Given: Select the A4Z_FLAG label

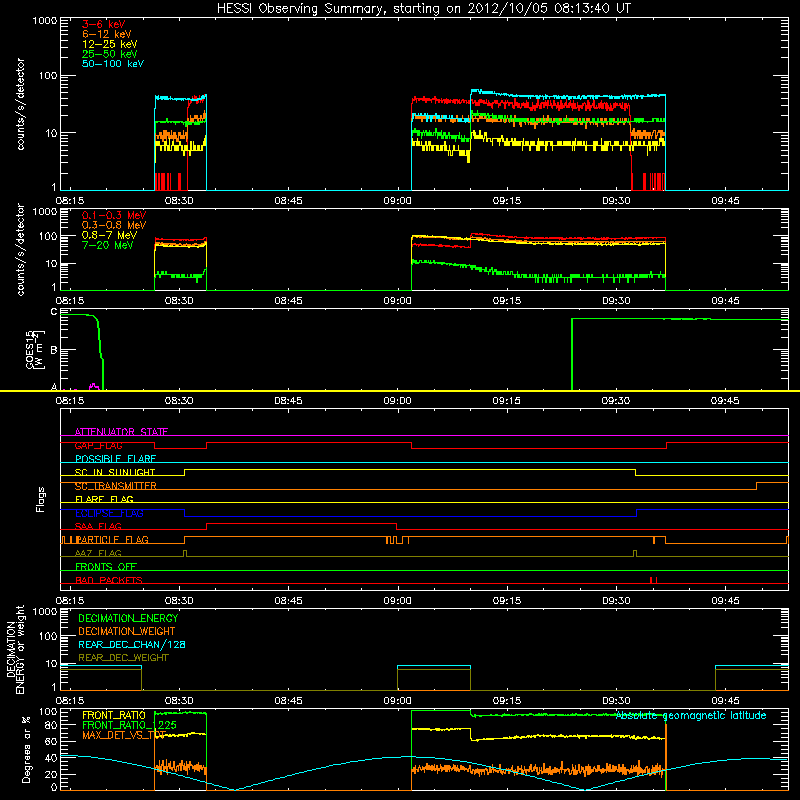Looking at the screenshot, I should pos(98,554).
